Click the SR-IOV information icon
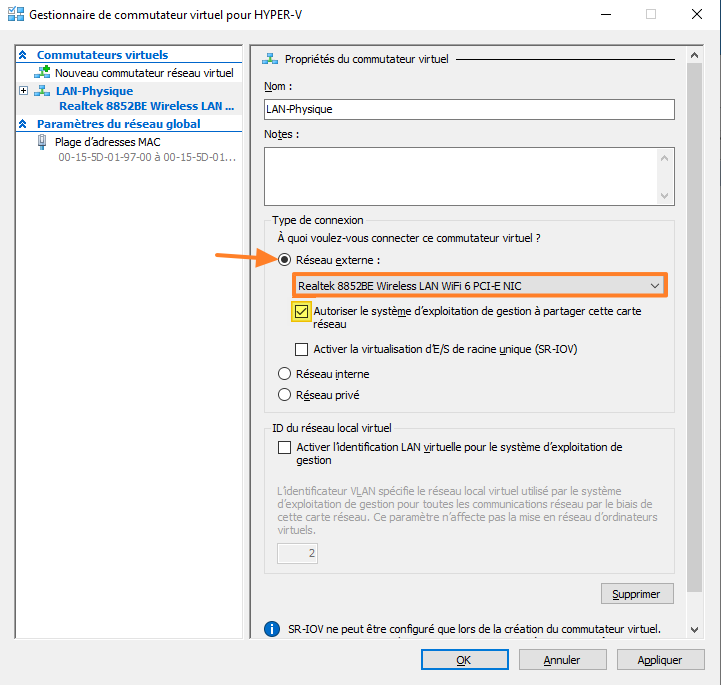The image size is (721, 685). pos(271,629)
